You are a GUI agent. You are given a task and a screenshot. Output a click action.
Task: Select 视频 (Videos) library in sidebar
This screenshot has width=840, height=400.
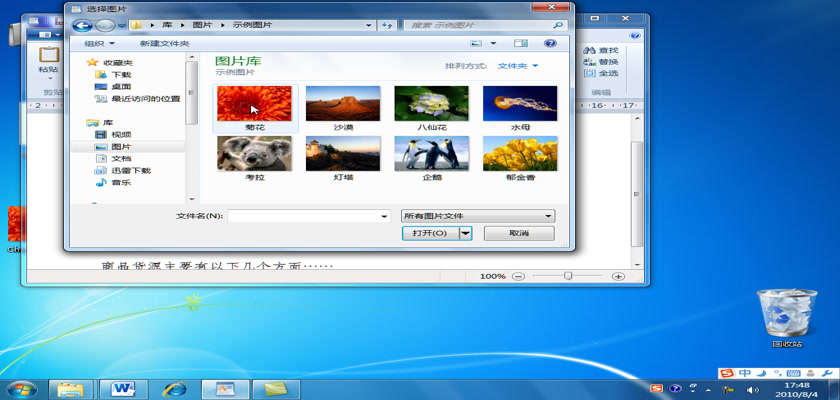[x=120, y=134]
